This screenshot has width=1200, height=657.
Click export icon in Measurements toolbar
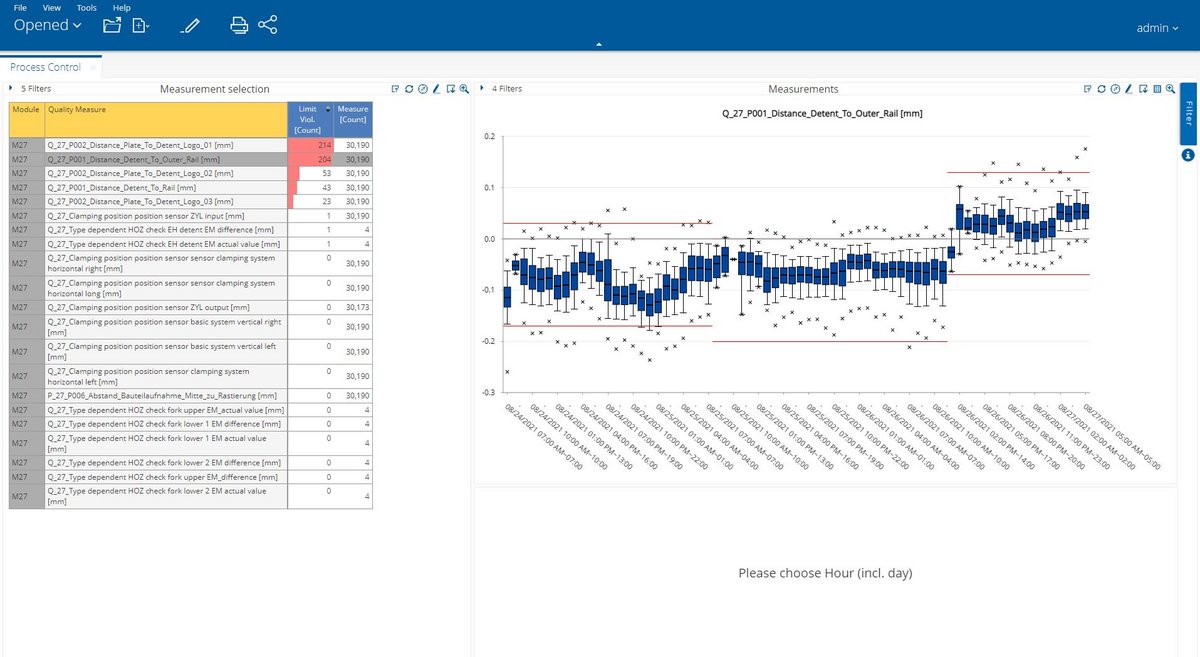[1142, 89]
